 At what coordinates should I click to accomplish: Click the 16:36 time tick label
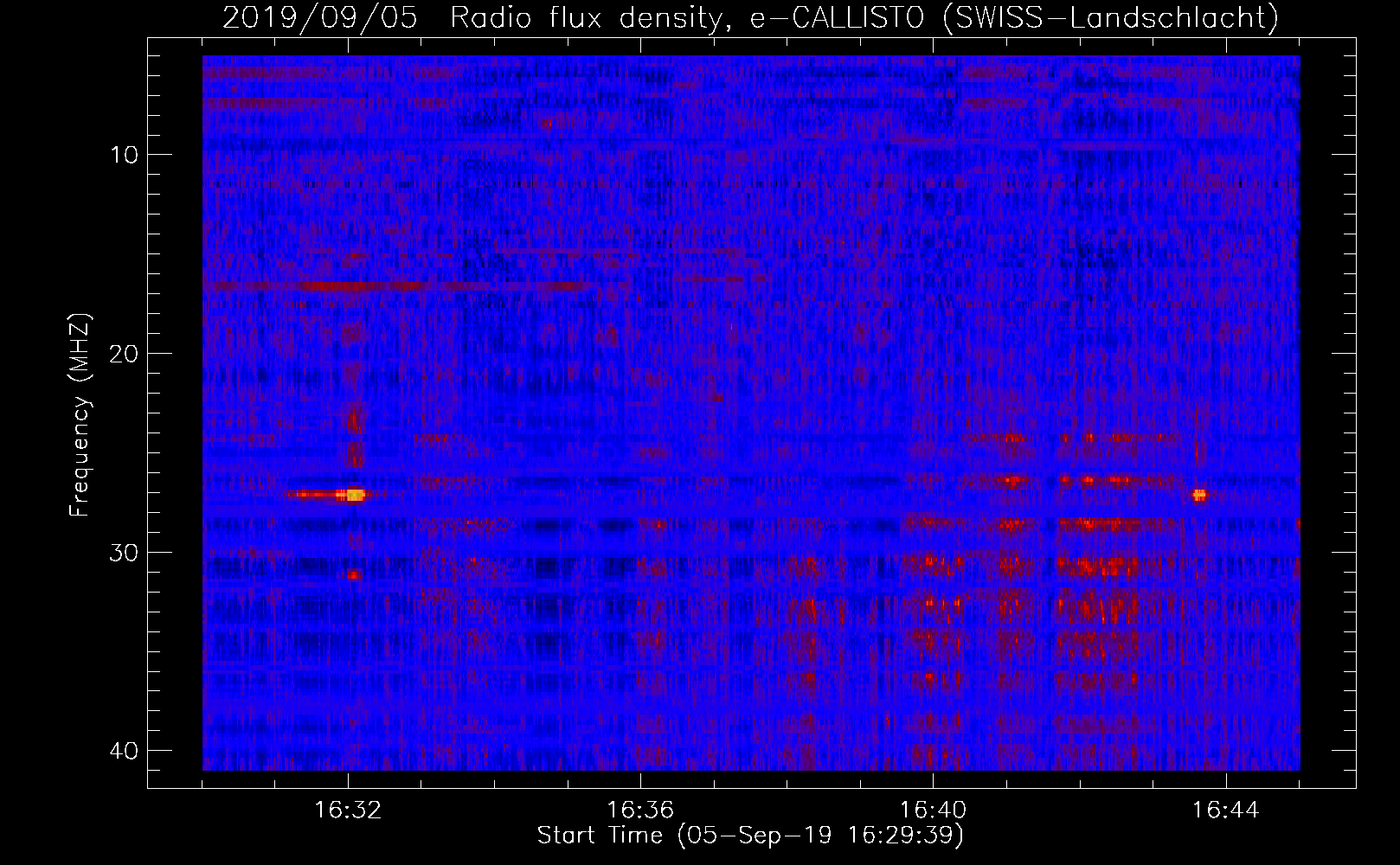[640, 811]
